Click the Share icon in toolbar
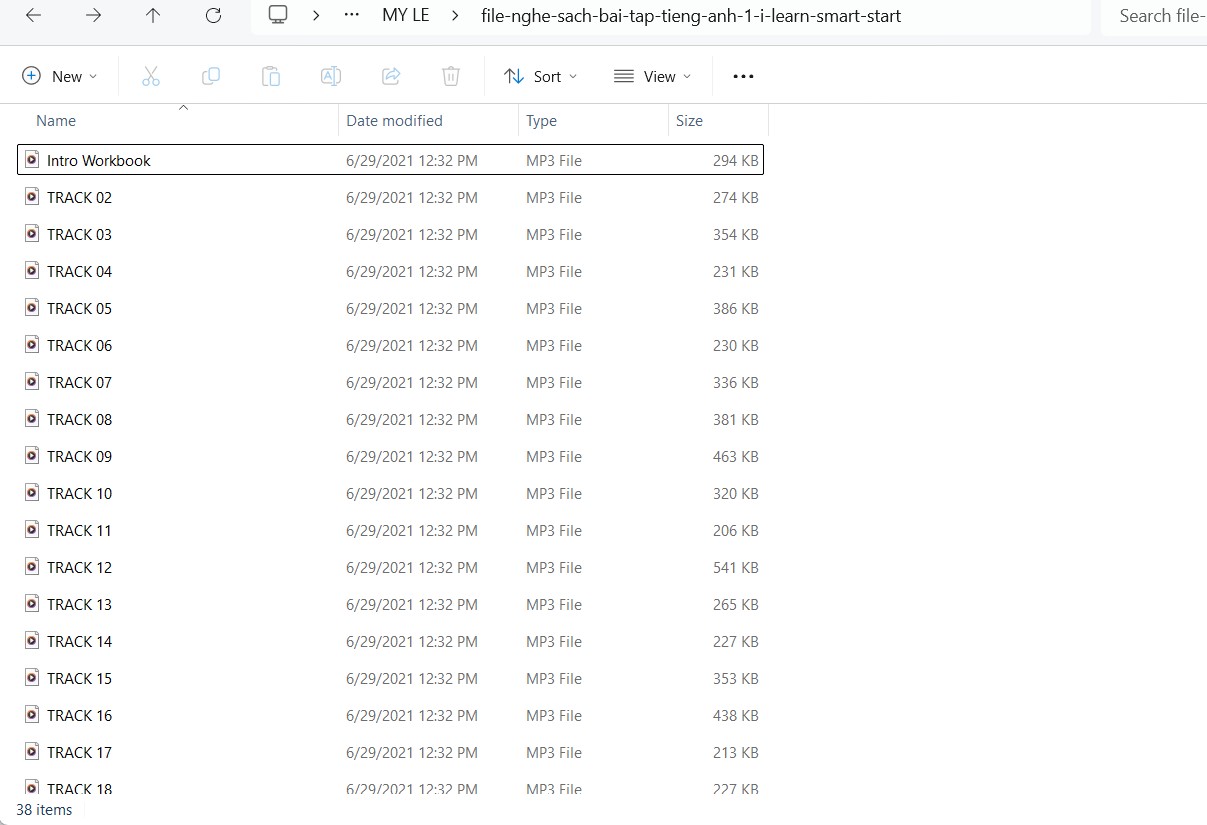Viewport: 1207px width, 825px height. (x=391, y=76)
